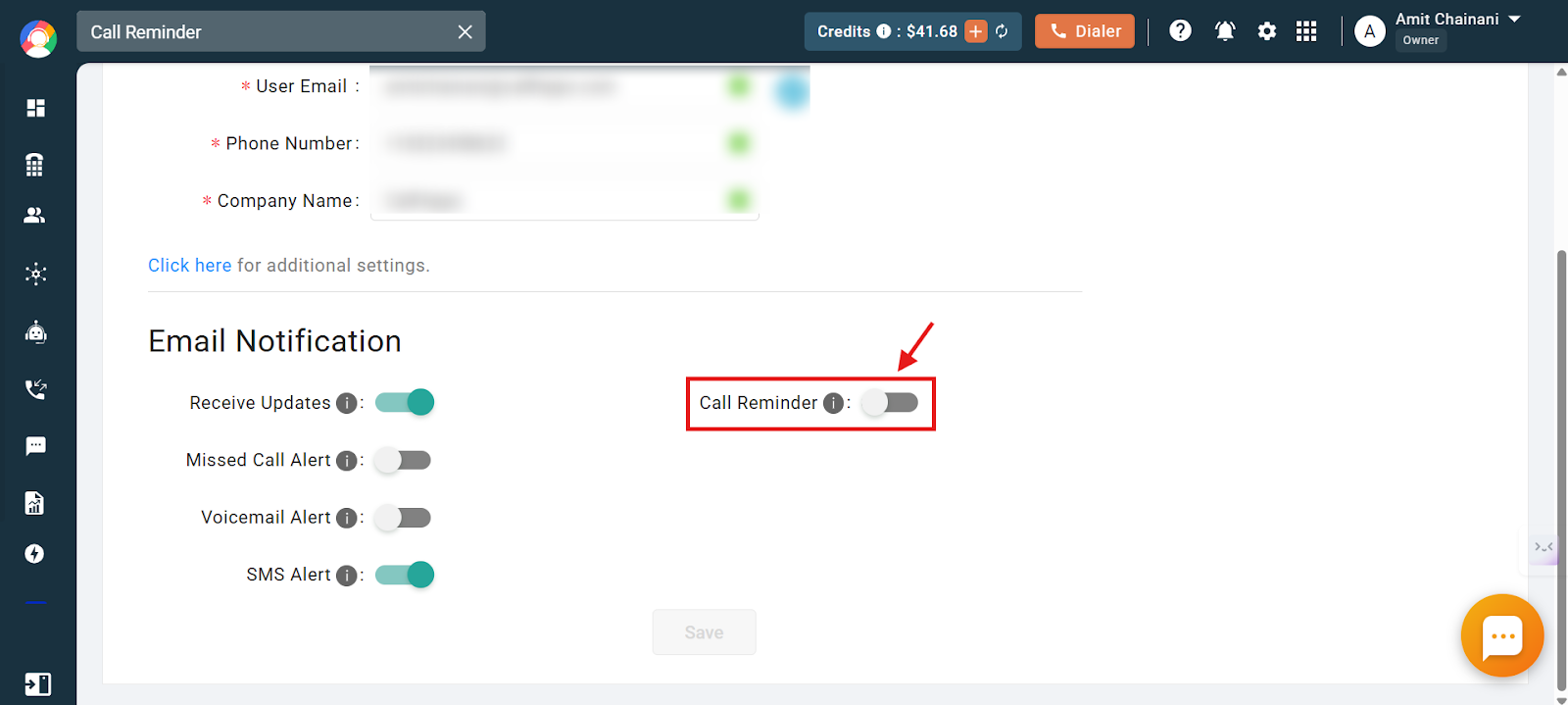
Task: Toggle Receive Updates switch off
Action: coord(405,402)
